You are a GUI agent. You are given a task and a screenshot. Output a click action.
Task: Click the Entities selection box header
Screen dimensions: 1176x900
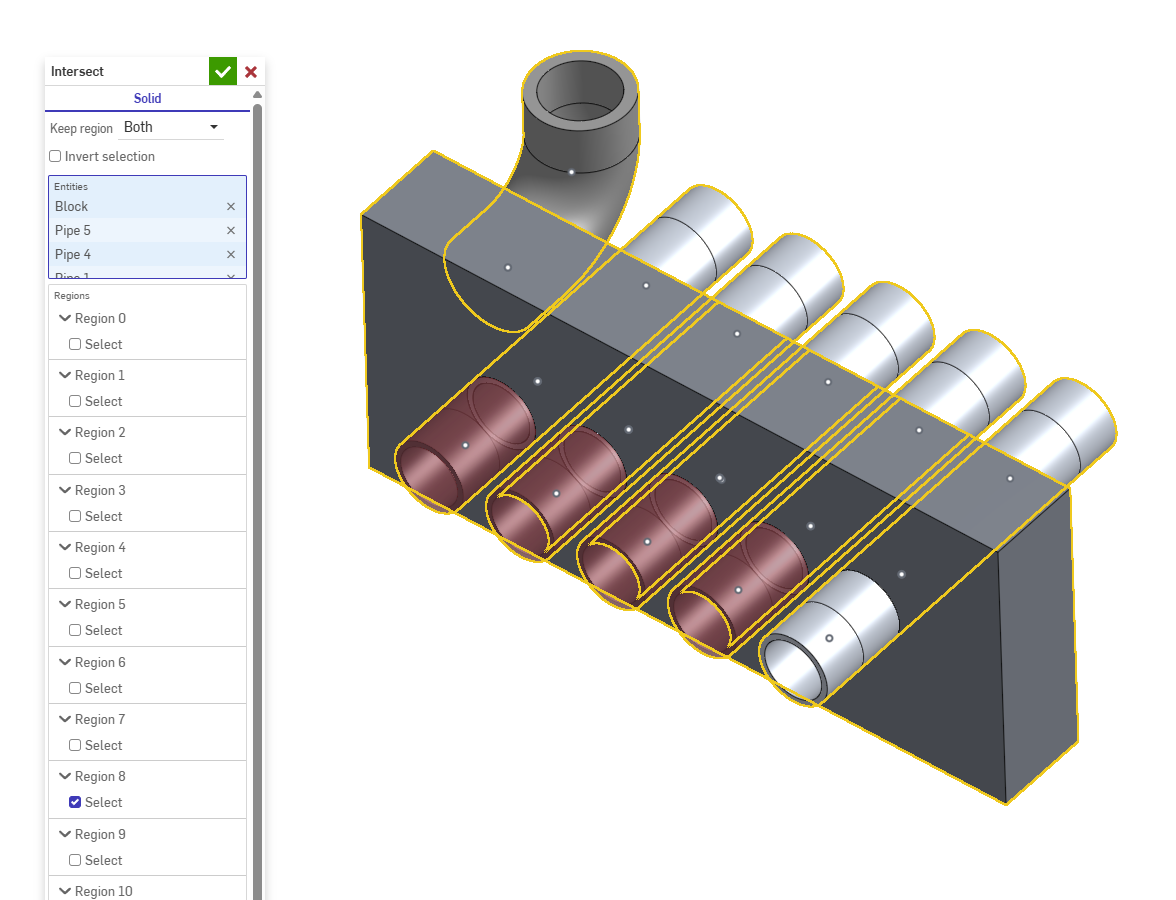71,187
